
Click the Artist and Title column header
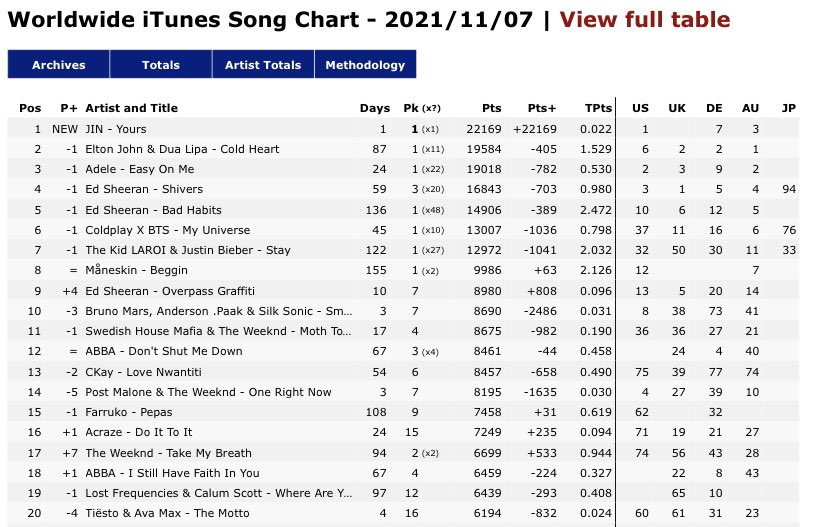coord(131,108)
